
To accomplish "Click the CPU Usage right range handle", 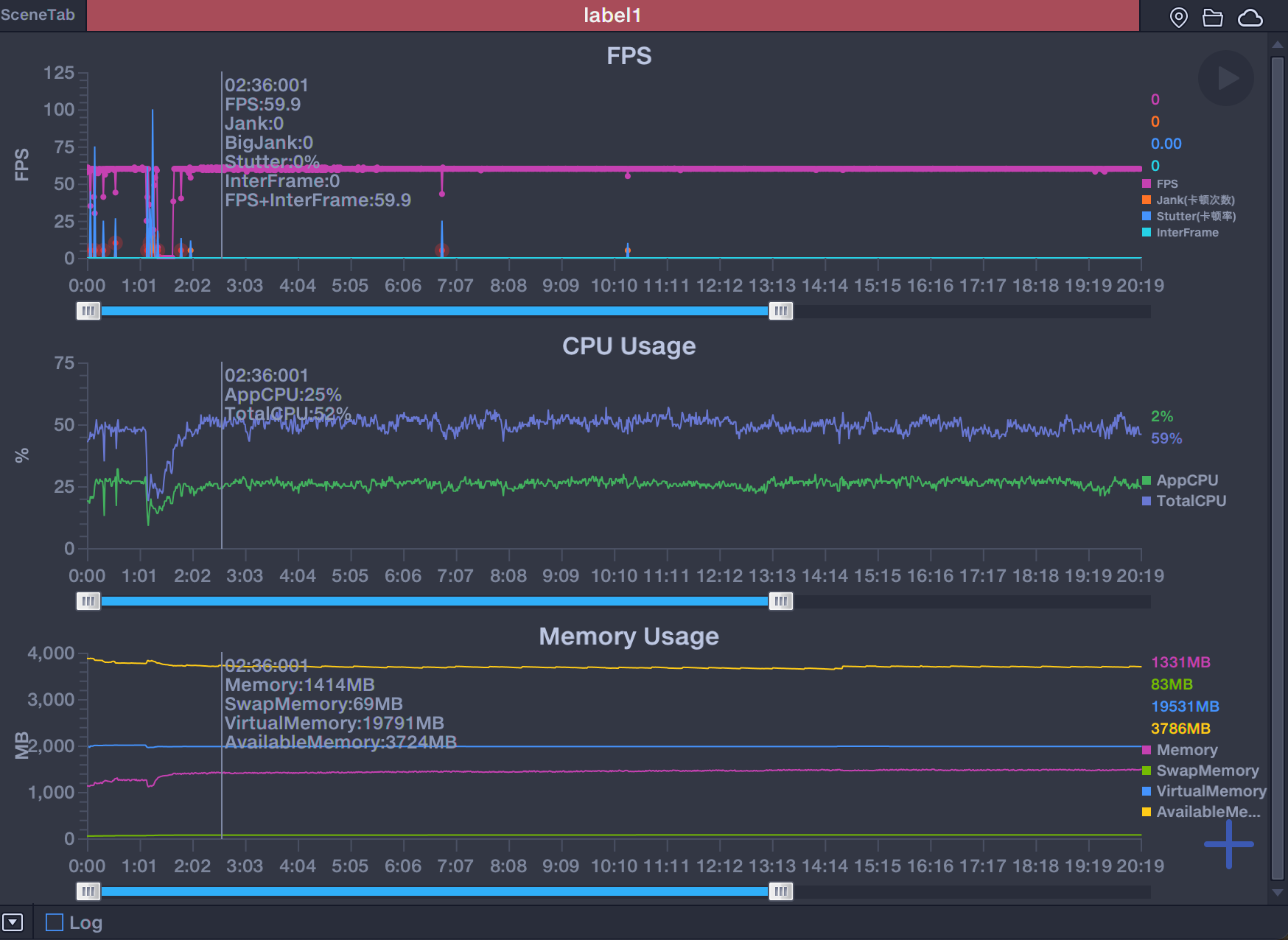I will pos(780,601).
